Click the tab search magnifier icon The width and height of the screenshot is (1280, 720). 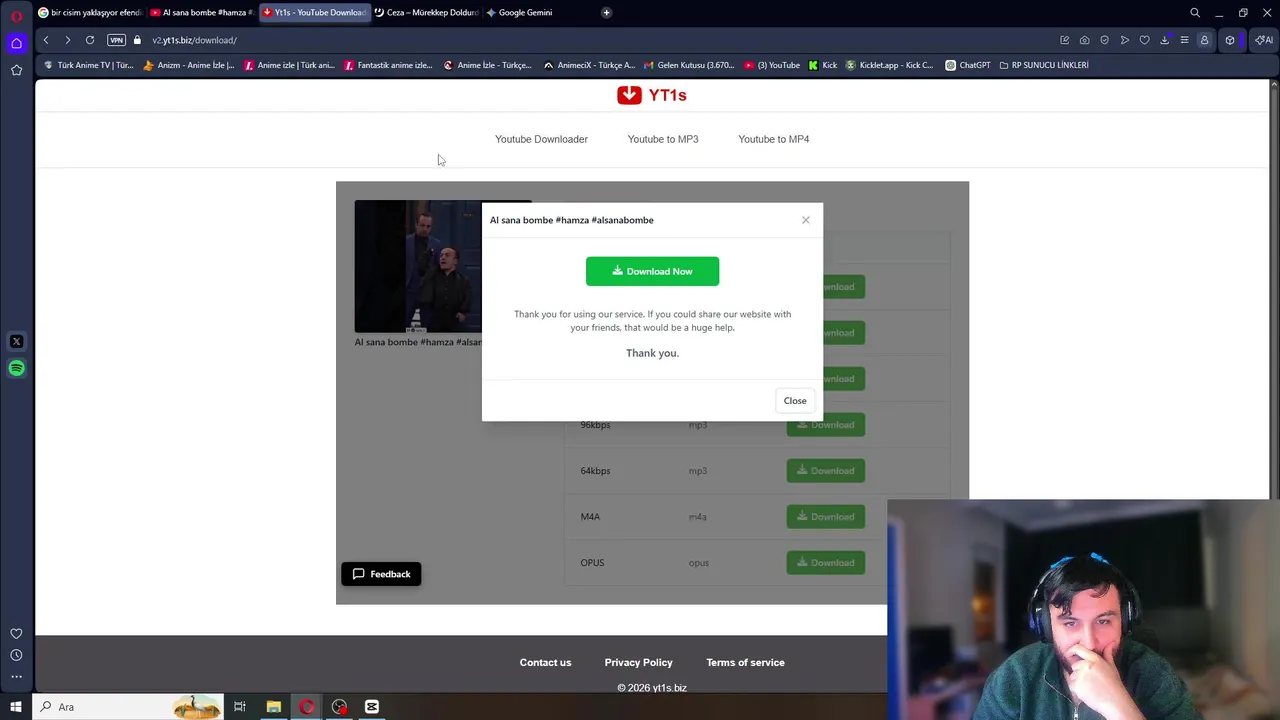click(x=1195, y=13)
